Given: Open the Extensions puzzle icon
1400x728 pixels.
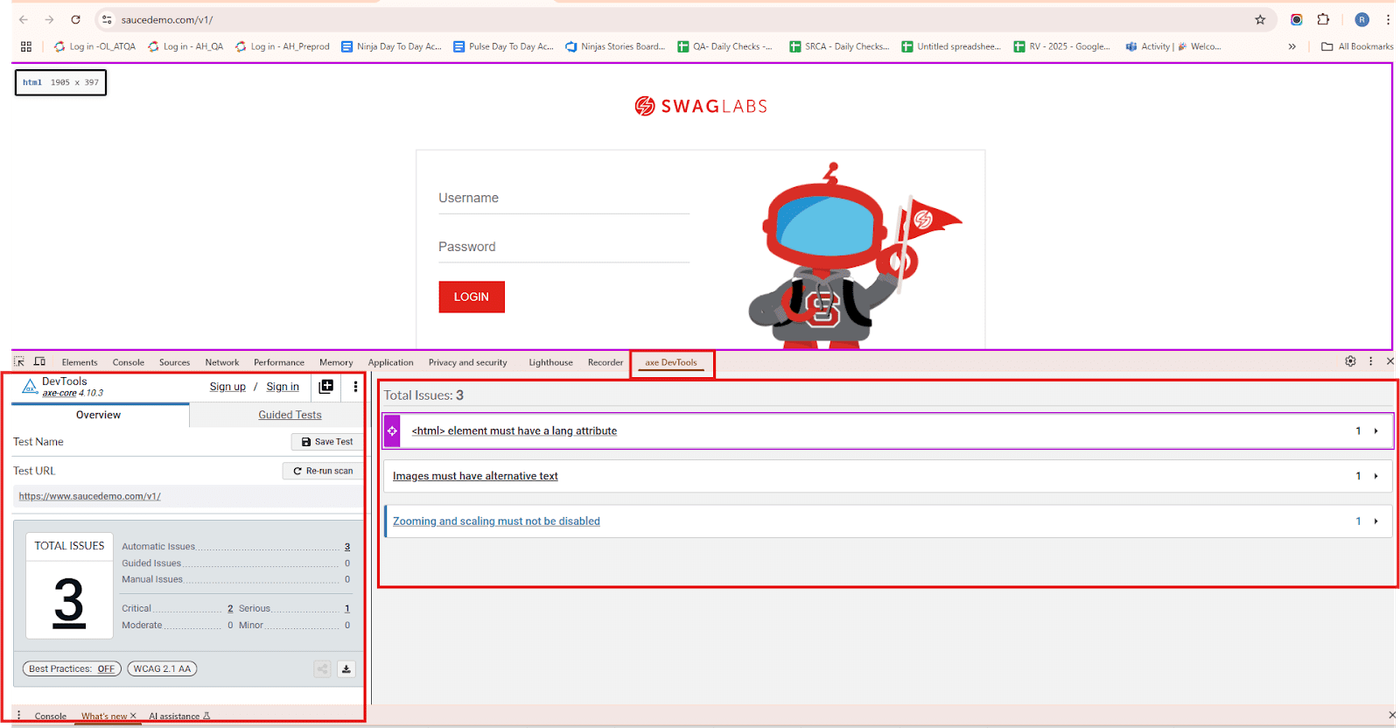Looking at the screenshot, I should tap(1323, 20).
